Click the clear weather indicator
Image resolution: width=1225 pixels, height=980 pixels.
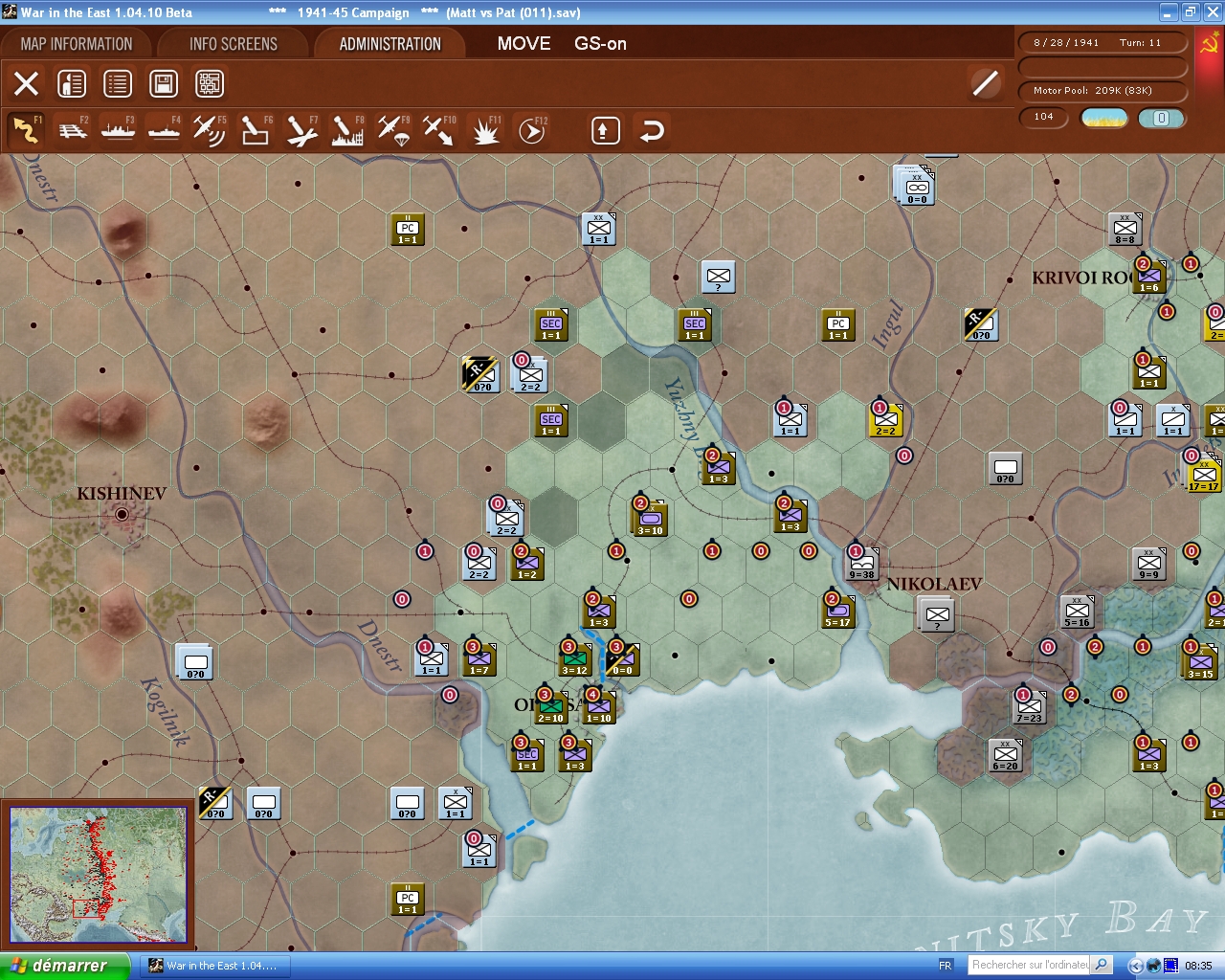[x=1104, y=118]
